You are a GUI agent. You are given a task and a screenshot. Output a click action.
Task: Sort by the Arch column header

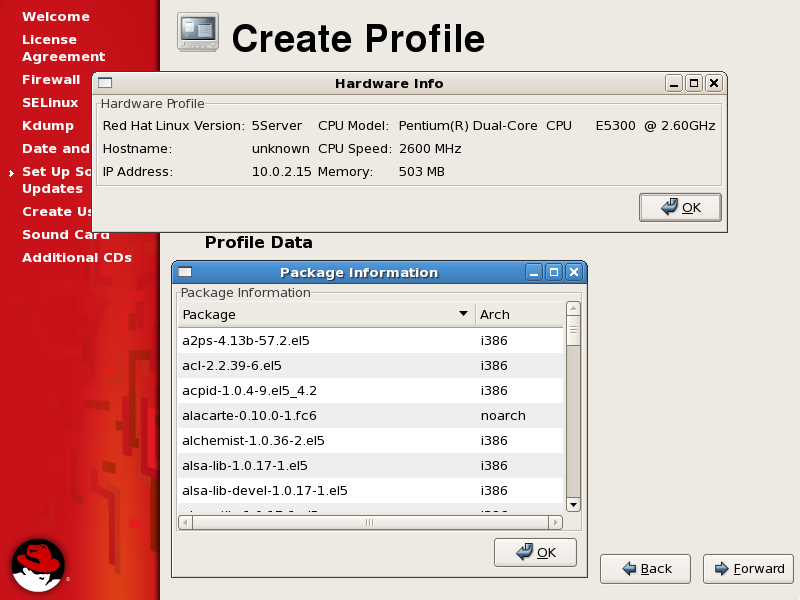[519, 314]
